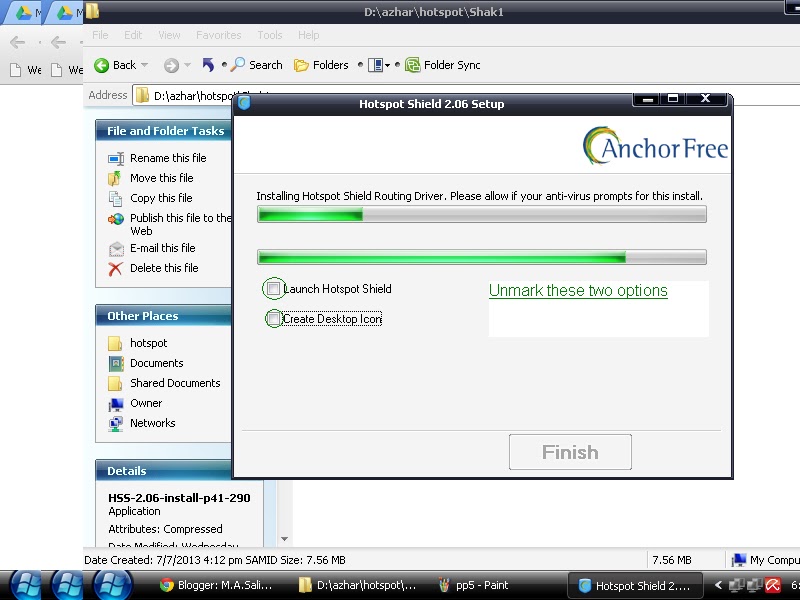Collapse the Details panel header
The height and width of the screenshot is (600, 800).
[x=164, y=471]
